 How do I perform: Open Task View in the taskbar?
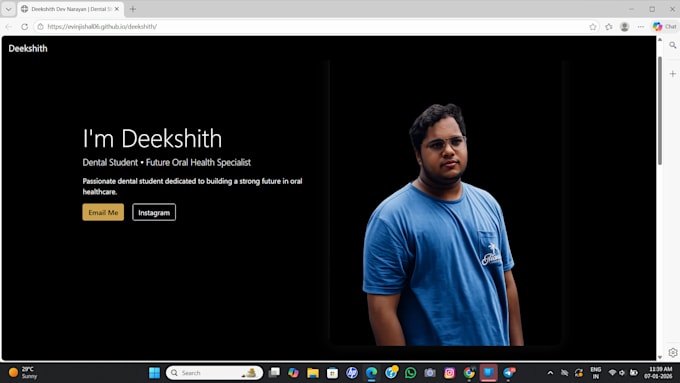tap(274, 373)
